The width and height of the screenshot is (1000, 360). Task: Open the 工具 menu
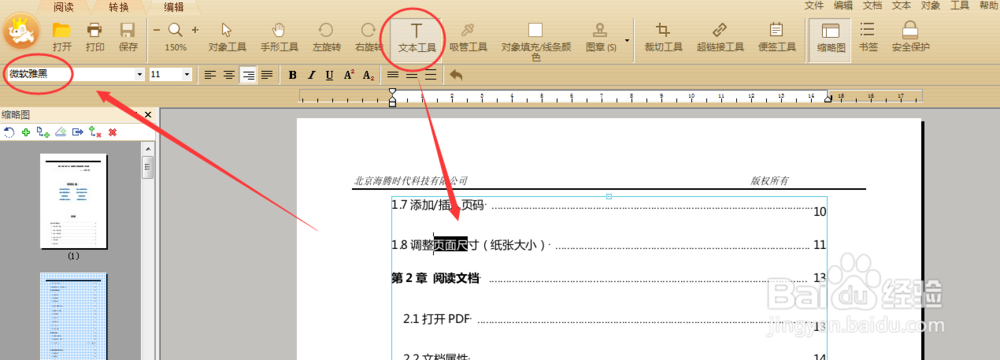pyautogui.click(x=960, y=6)
